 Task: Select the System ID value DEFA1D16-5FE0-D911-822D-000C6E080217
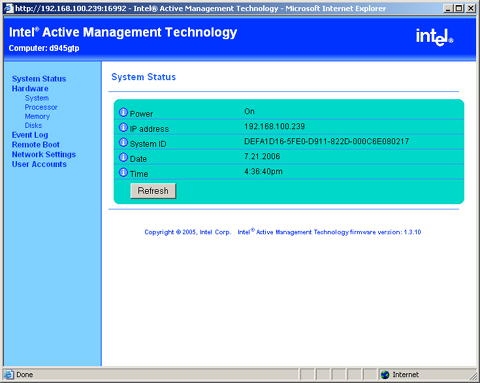pyautogui.click(x=327, y=141)
